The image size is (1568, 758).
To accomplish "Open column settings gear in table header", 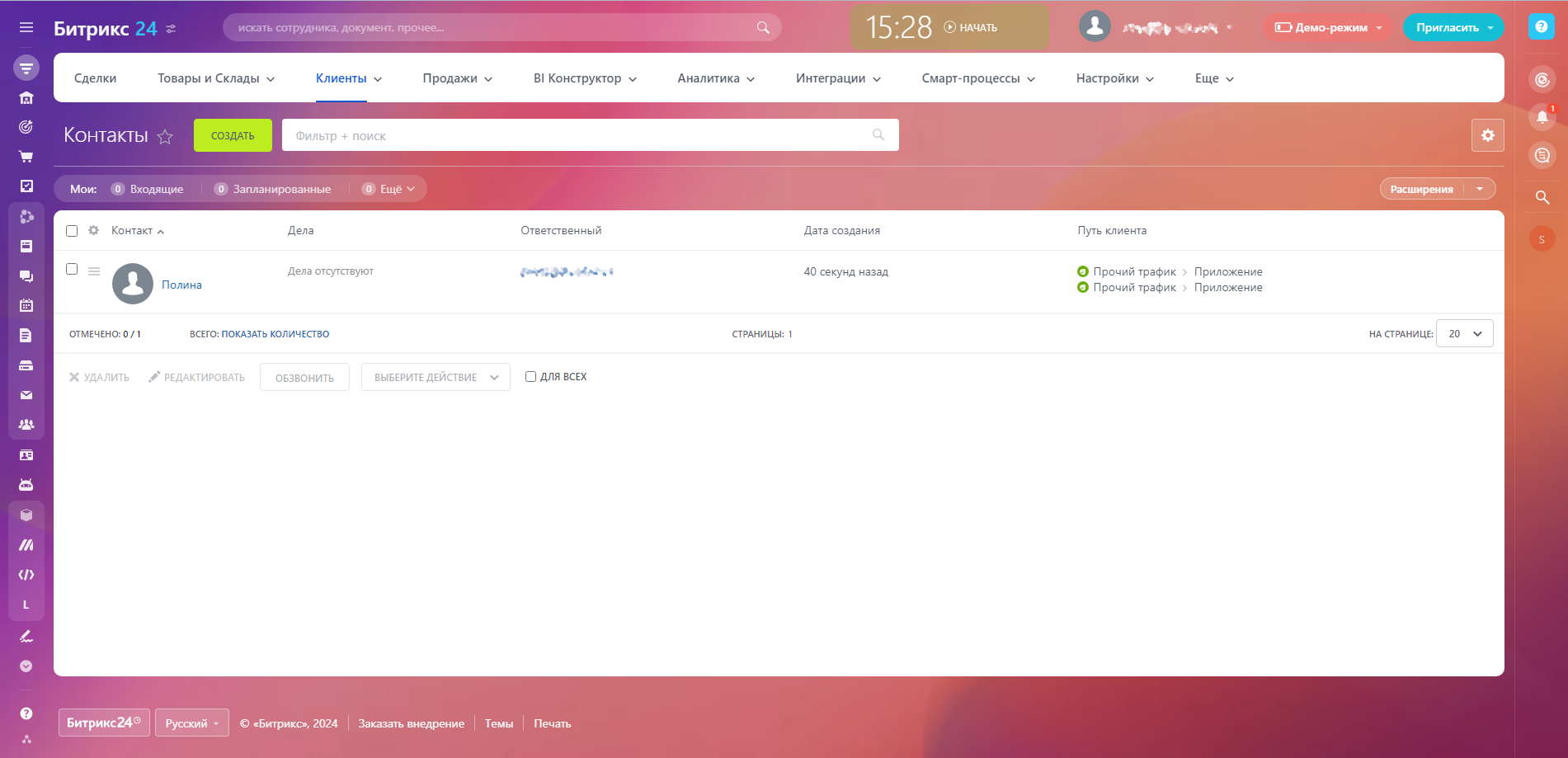I will click(x=94, y=231).
